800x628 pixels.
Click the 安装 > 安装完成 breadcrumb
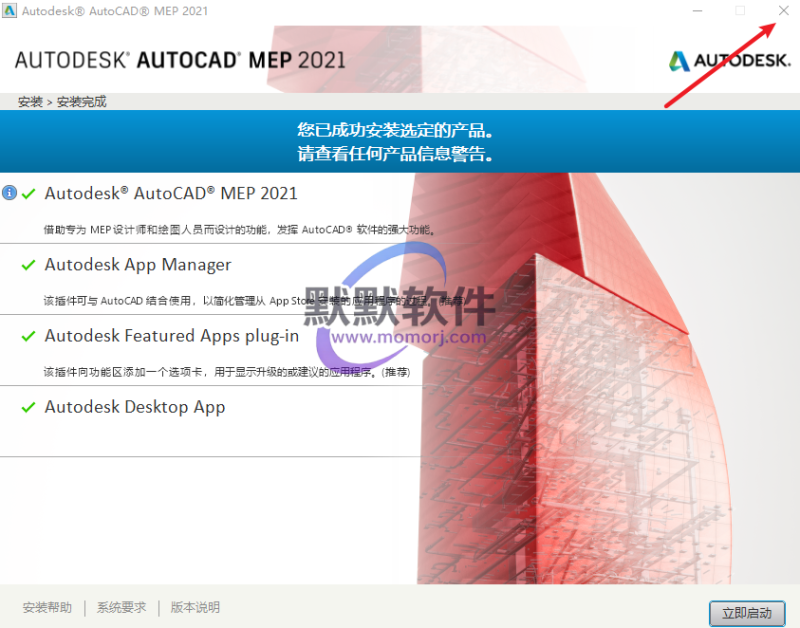click(62, 101)
